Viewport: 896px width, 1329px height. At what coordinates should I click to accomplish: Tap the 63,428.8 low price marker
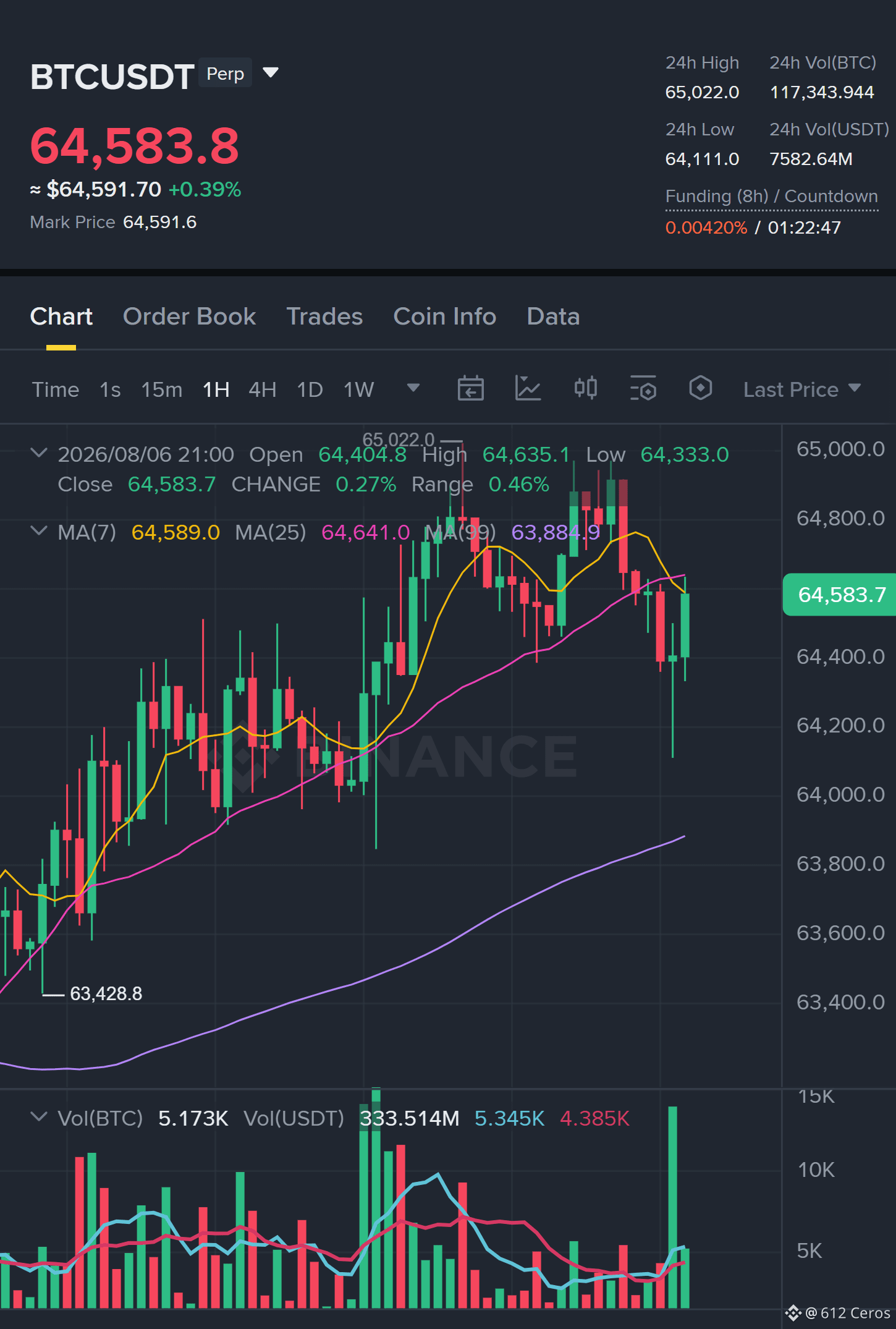point(106,993)
